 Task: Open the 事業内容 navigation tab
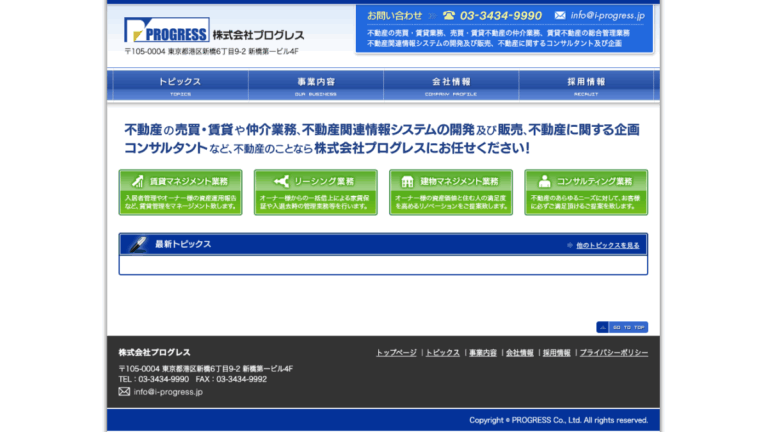(316, 86)
